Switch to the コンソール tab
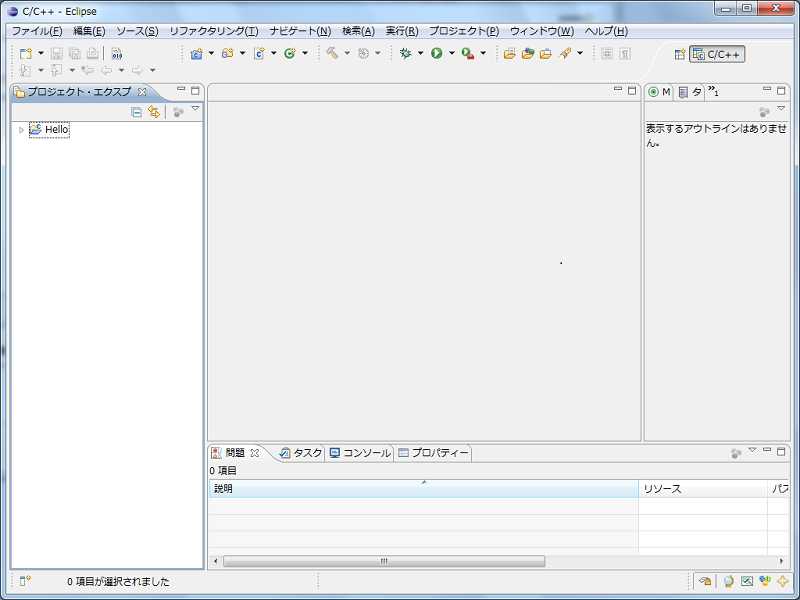This screenshot has height=600, width=800. point(360,453)
